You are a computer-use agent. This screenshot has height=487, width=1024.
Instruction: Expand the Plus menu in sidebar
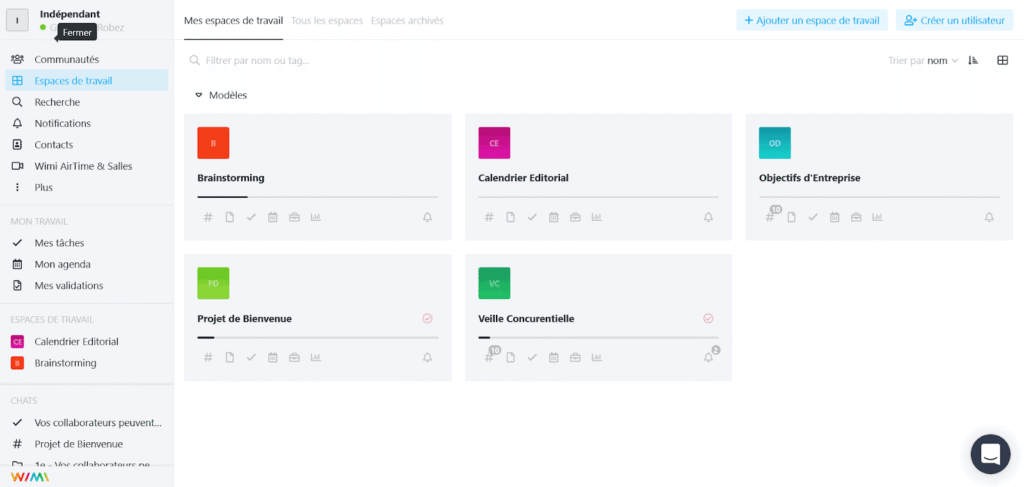click(x=43, y=187)
